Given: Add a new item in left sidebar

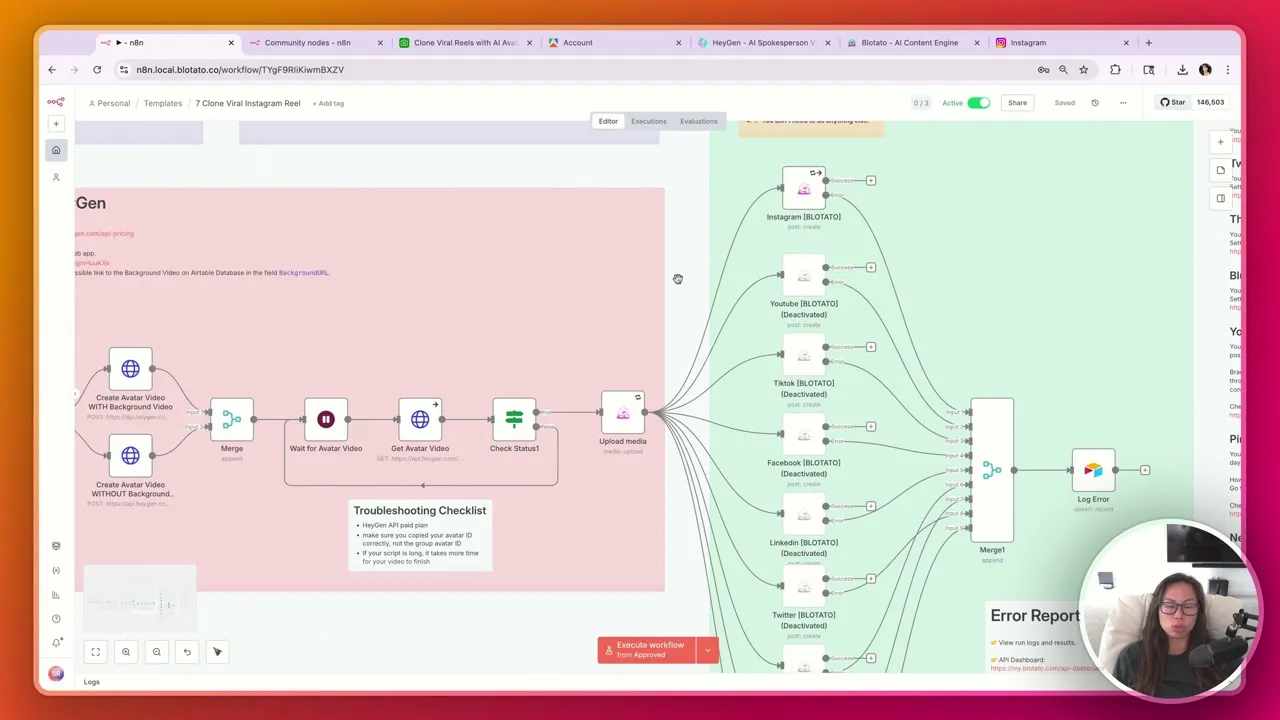Looking at the screenshot, I should pos(56,124).
